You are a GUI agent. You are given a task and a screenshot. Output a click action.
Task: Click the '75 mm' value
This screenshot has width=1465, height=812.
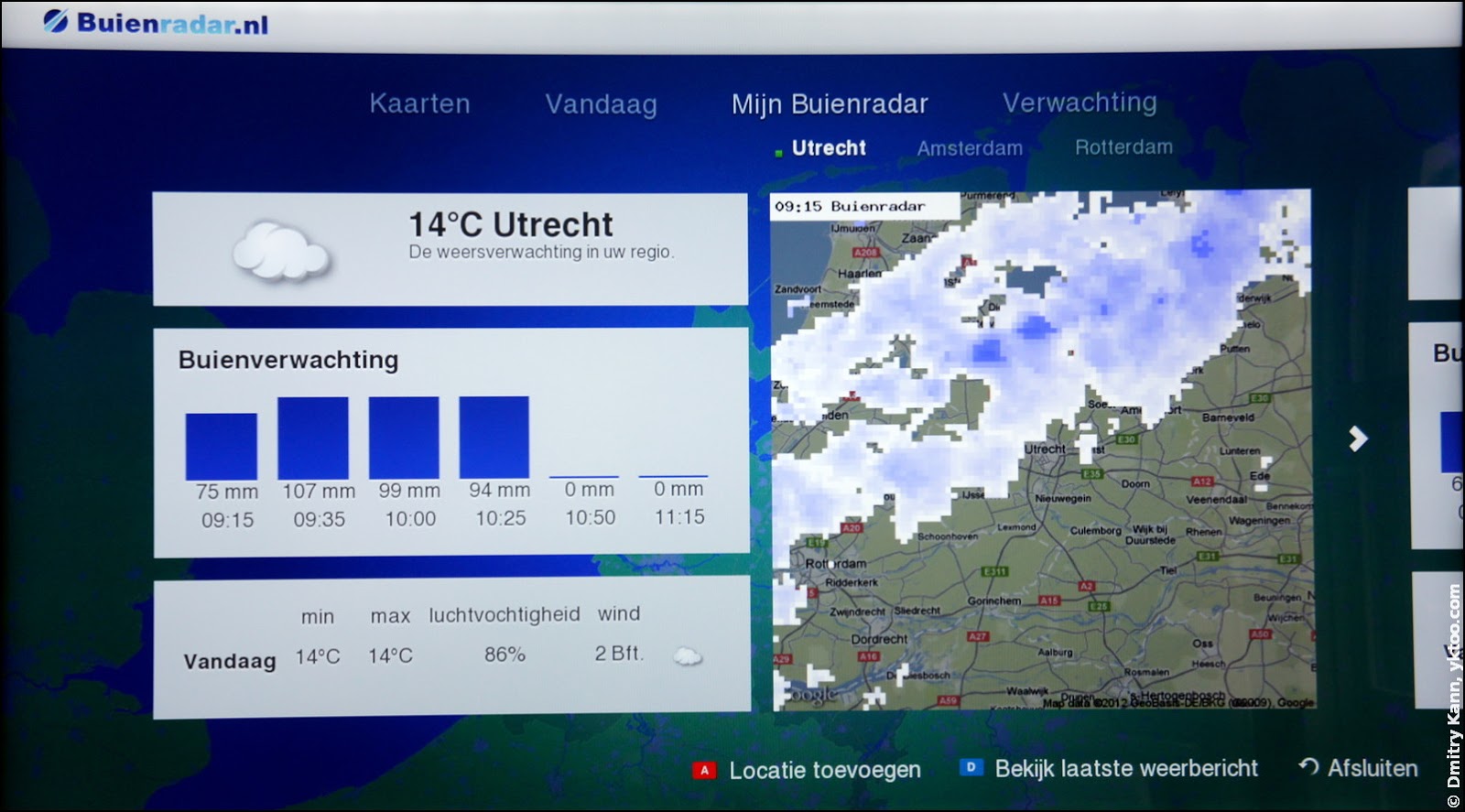point(227,492)
